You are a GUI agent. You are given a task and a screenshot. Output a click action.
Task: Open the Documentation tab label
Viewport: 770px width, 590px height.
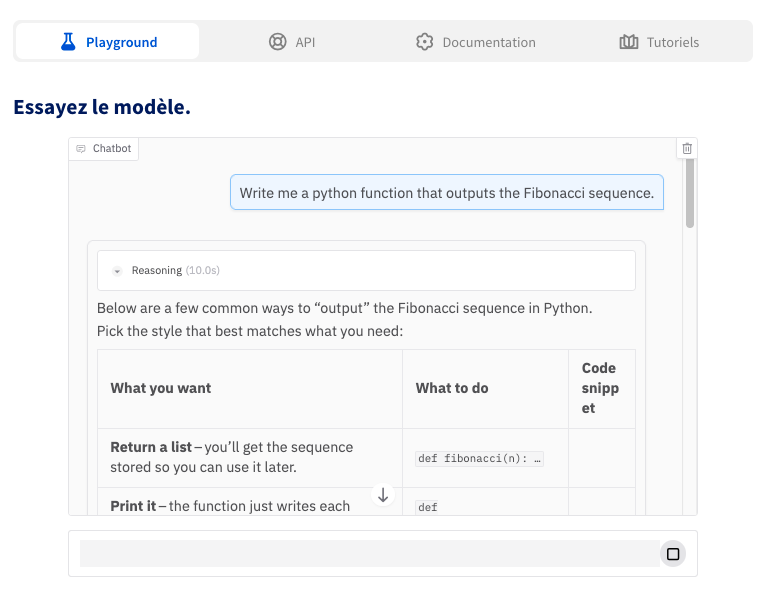tap(488, 42)
